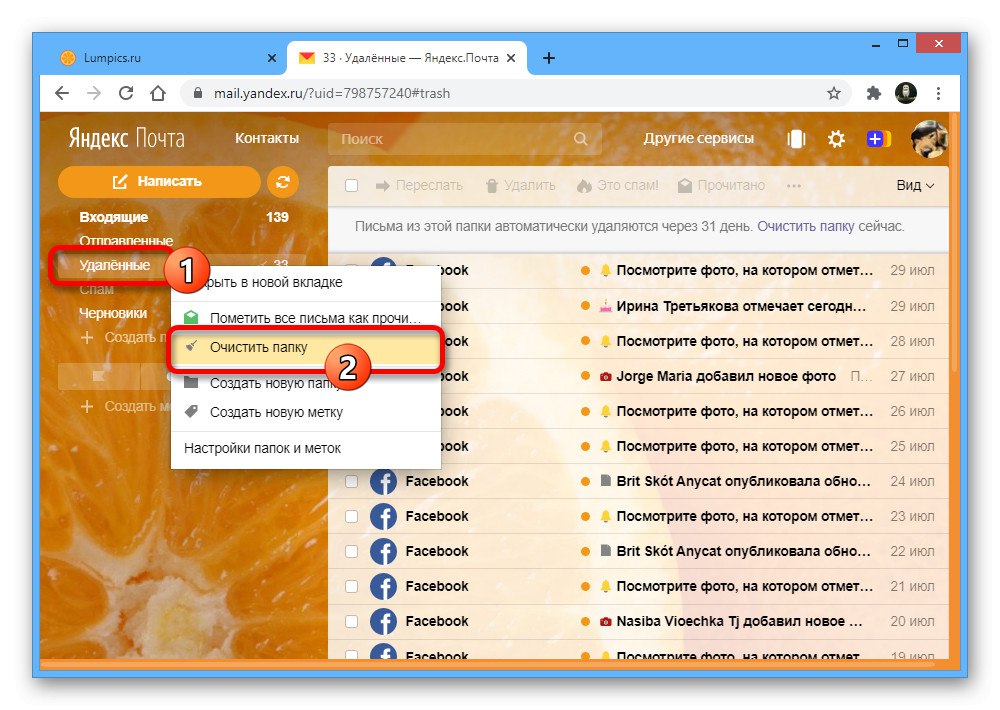Expand the Вид view dropdown

pos(915,186)
